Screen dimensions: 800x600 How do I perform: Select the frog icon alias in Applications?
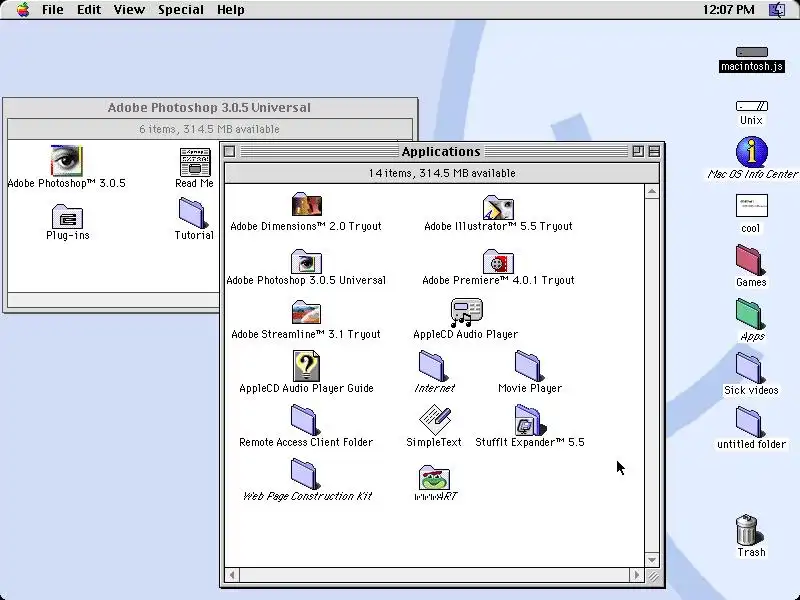434,478
